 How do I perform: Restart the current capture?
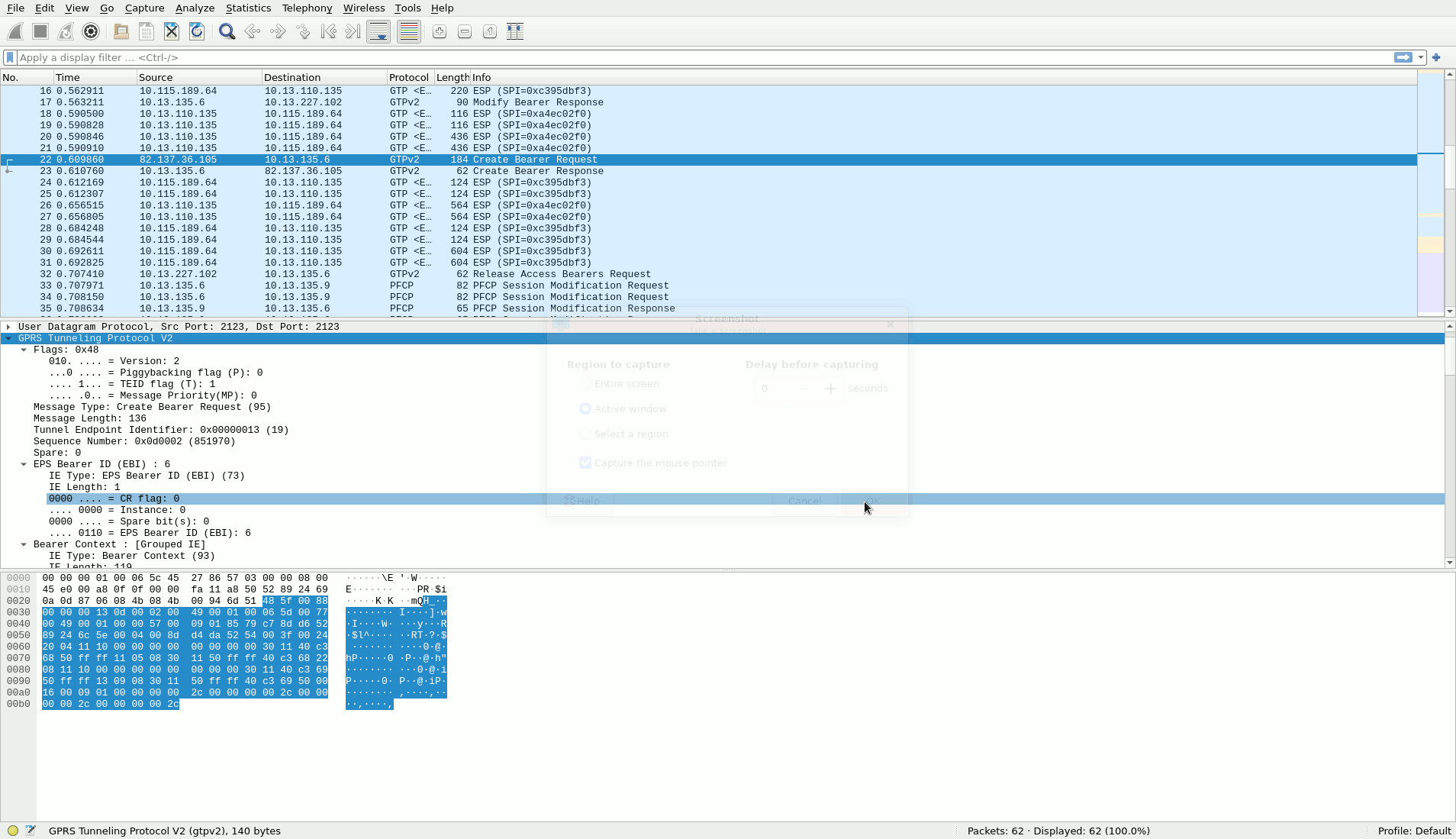coord(65,31)
